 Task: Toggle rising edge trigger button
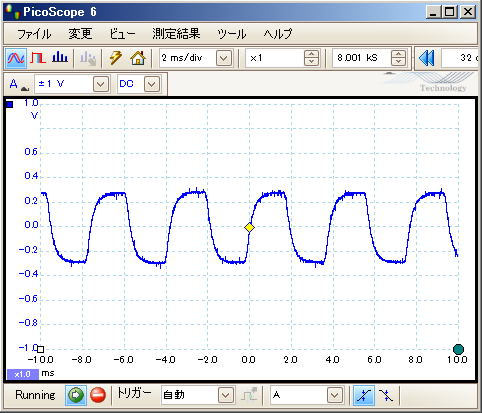pos(364,395)
